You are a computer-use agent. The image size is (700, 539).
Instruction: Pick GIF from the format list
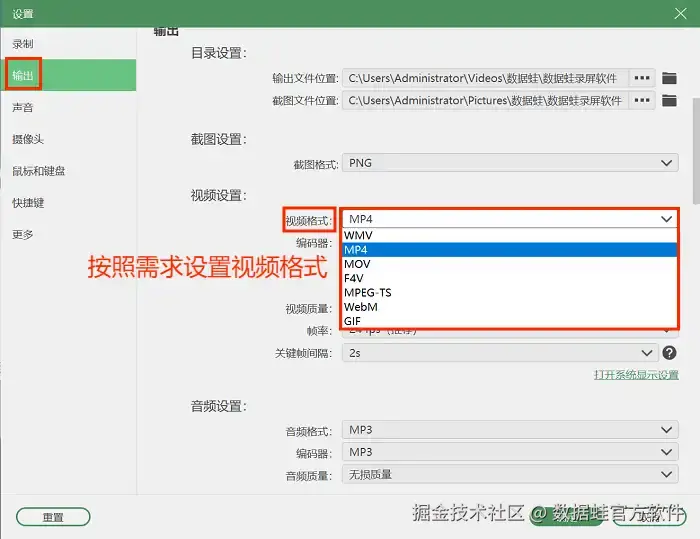pyautogui.click(x=509, y=321)
